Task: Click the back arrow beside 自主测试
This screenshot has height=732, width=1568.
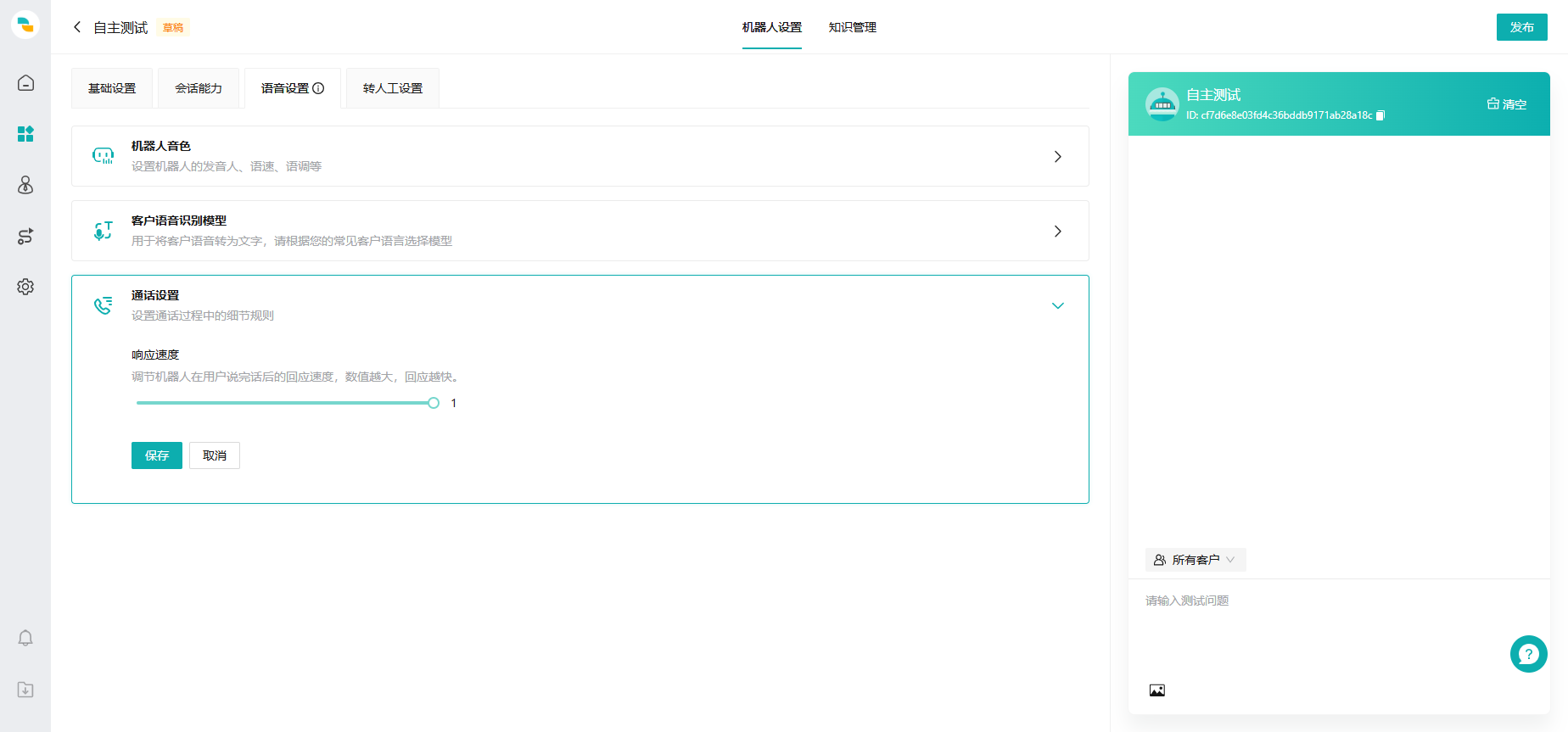Action: [x=77, y=27]
